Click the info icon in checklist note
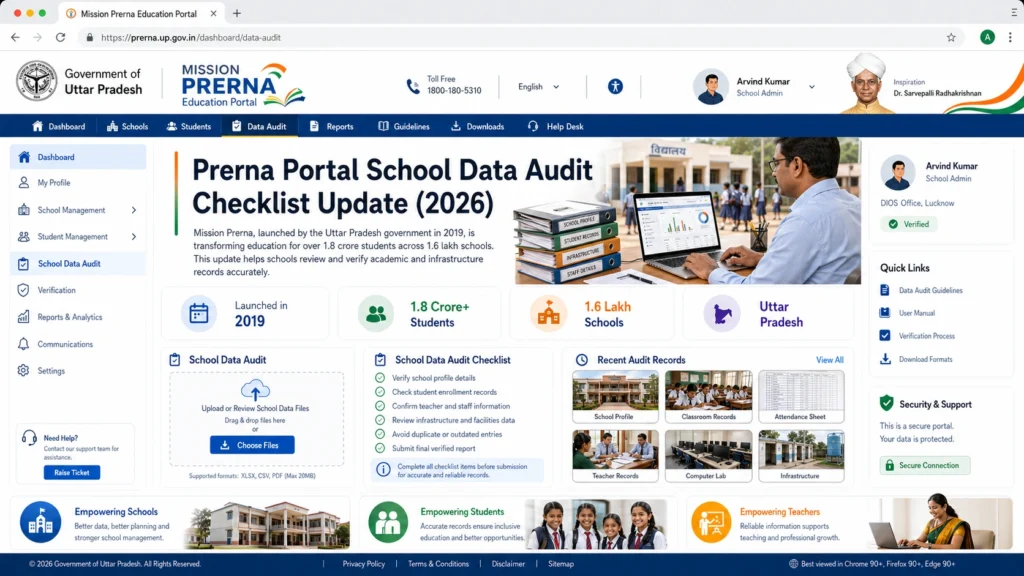The height and width of the screenshot is (576, 1024). (383, 470)
